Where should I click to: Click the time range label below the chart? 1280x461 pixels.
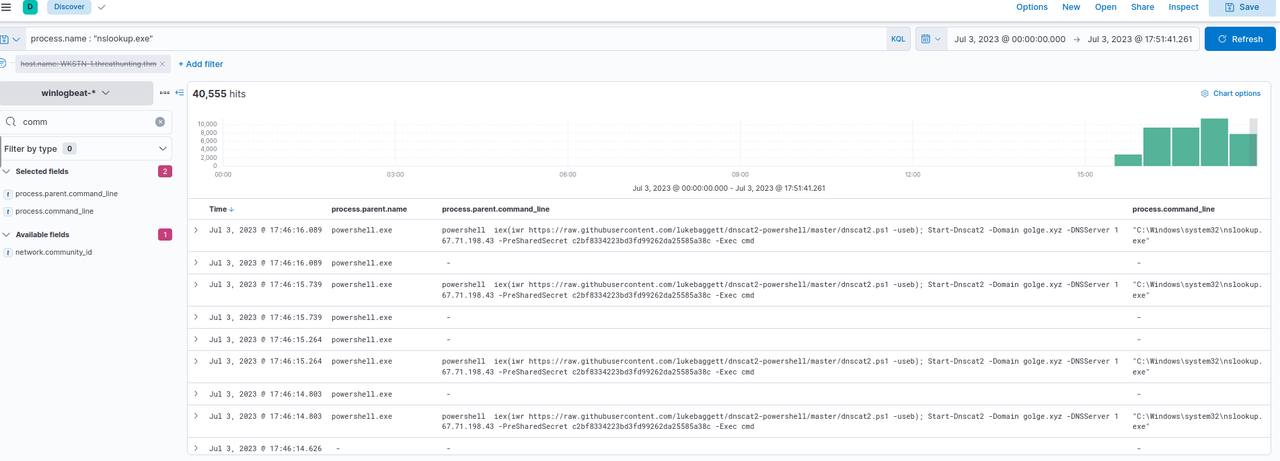tap(728, 188)
